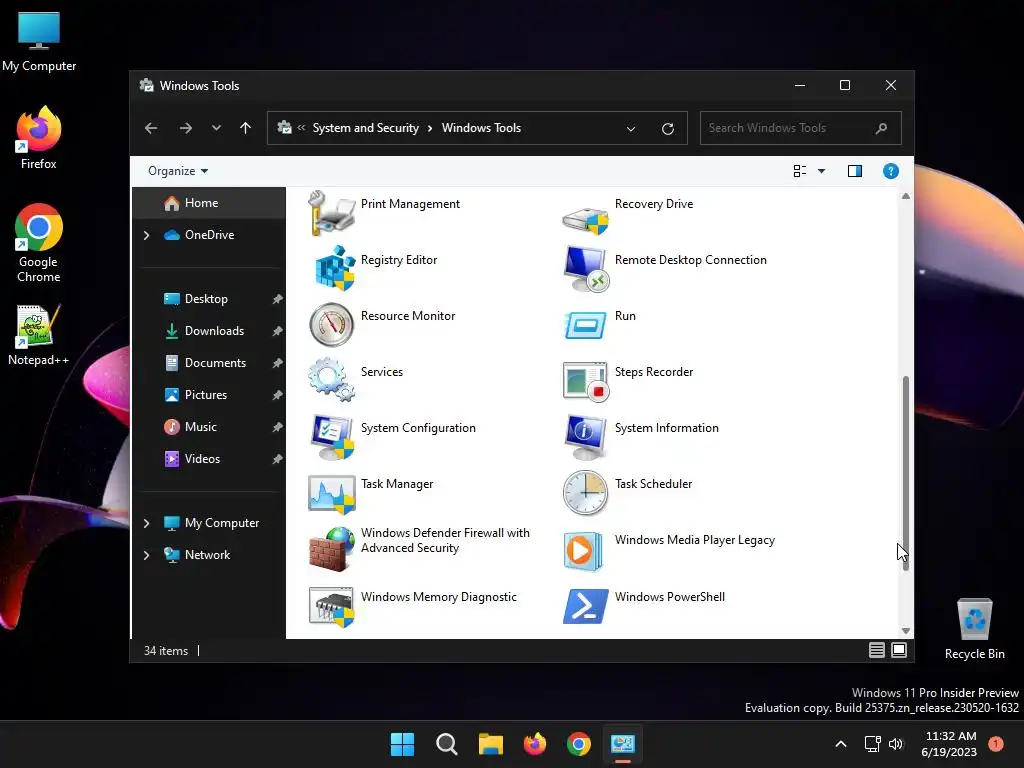Select the Windows PowerShell icon

pyautogui.click(x=586, y=606)
